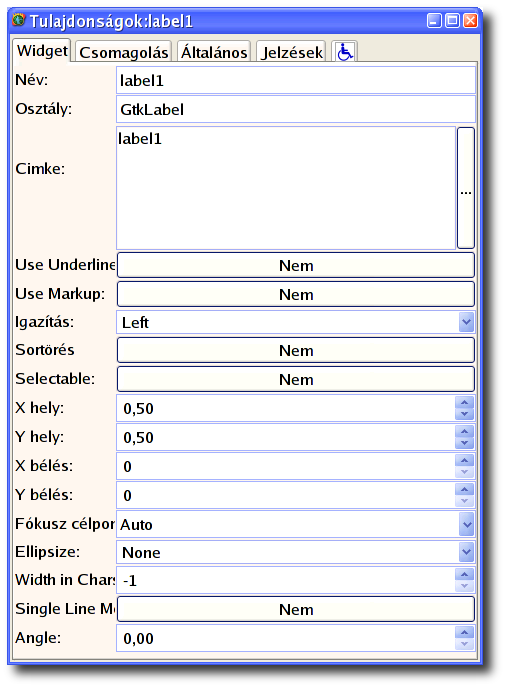Viewport: 506px width, 688px height.
Task: Switch to the Csomagolás tab
Action: (x=123, y=52)
